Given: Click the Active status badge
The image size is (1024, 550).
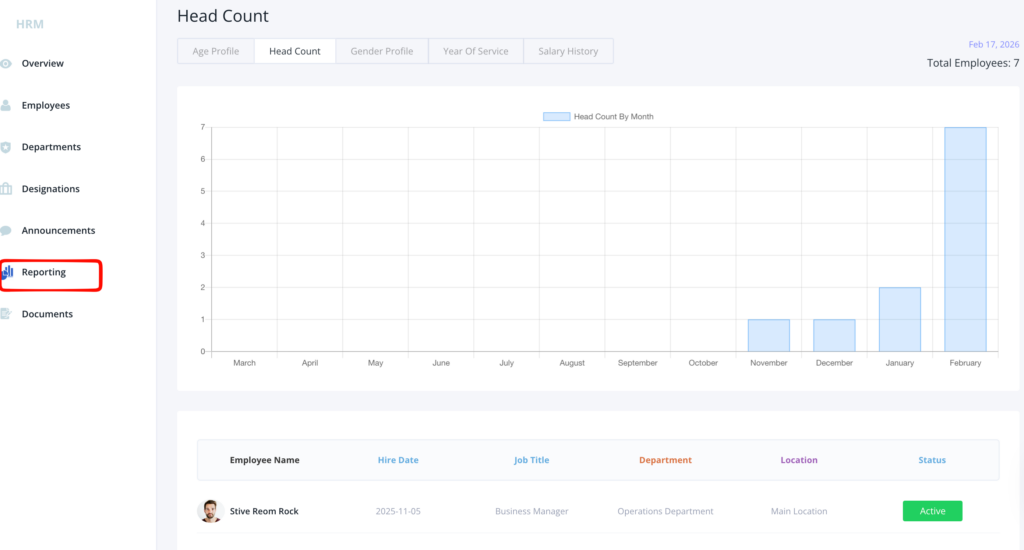Looking at the screenshot, I should pyautogui.click(x=932, y=511).
